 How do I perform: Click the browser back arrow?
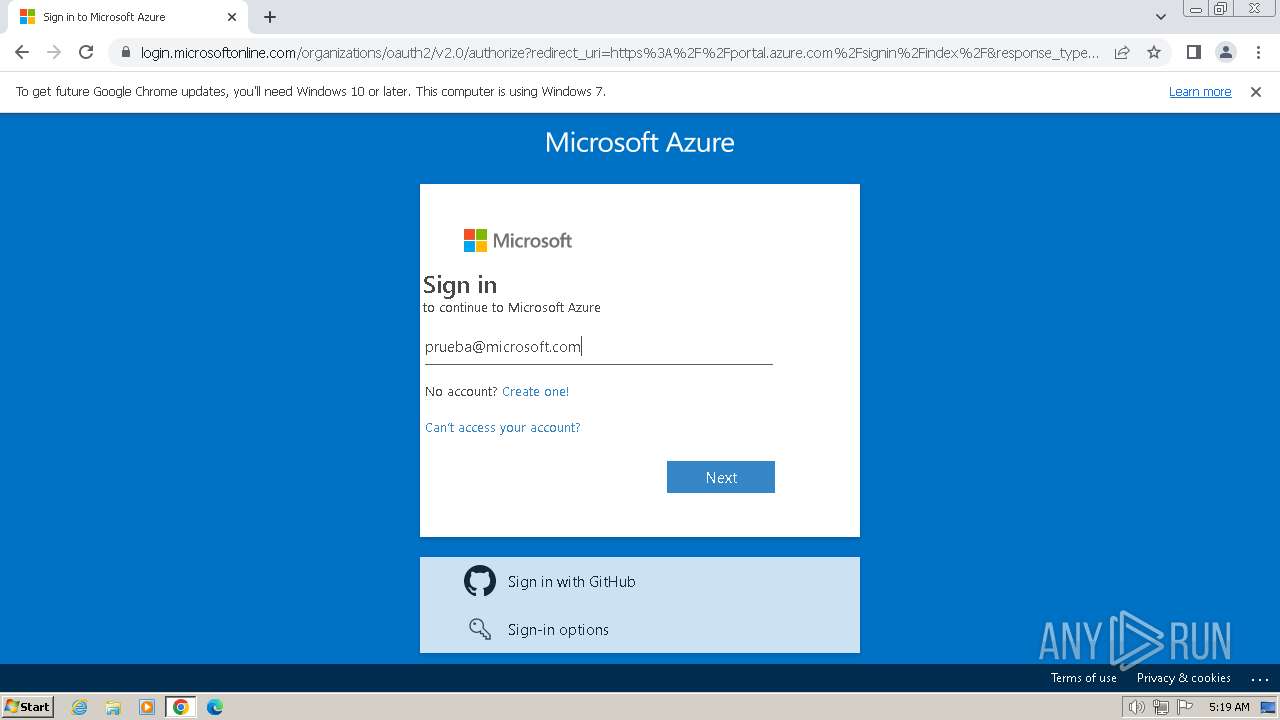click(x=22, y=52)
